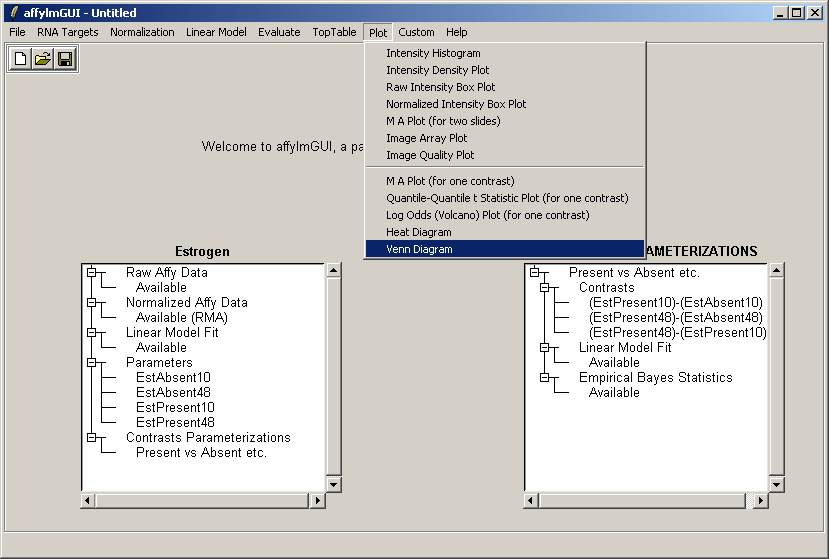Open Intensity Histogram plot option

pyautogui.click(x=433, y=53)
